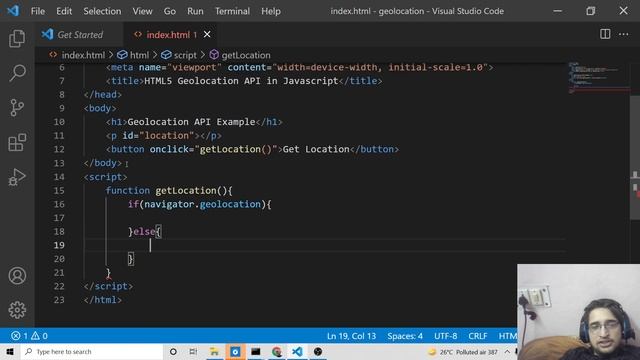The image size is (640, 360).
Task: Open Google Chrome from the taskbar
Action: click(x=277, y=351)
